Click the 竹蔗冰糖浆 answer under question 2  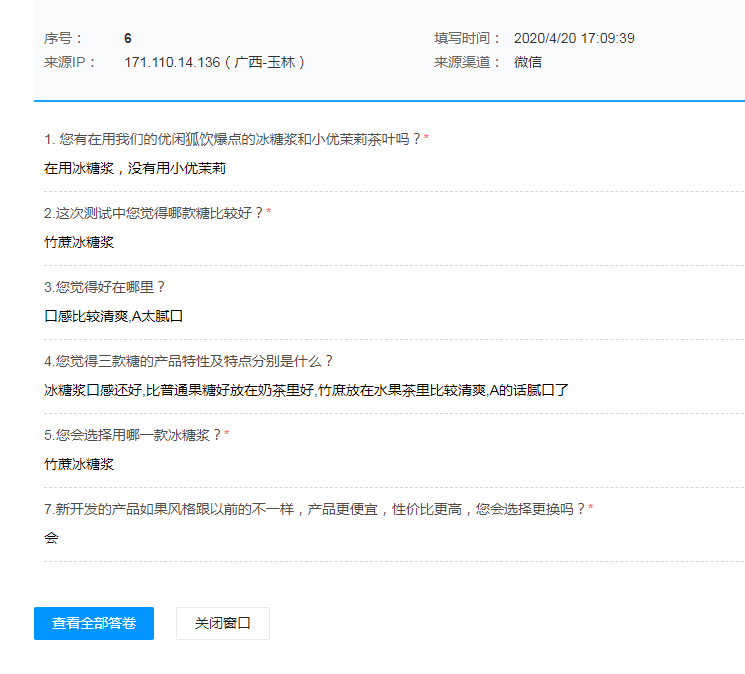pyautogui.click(x=79, y=242)
